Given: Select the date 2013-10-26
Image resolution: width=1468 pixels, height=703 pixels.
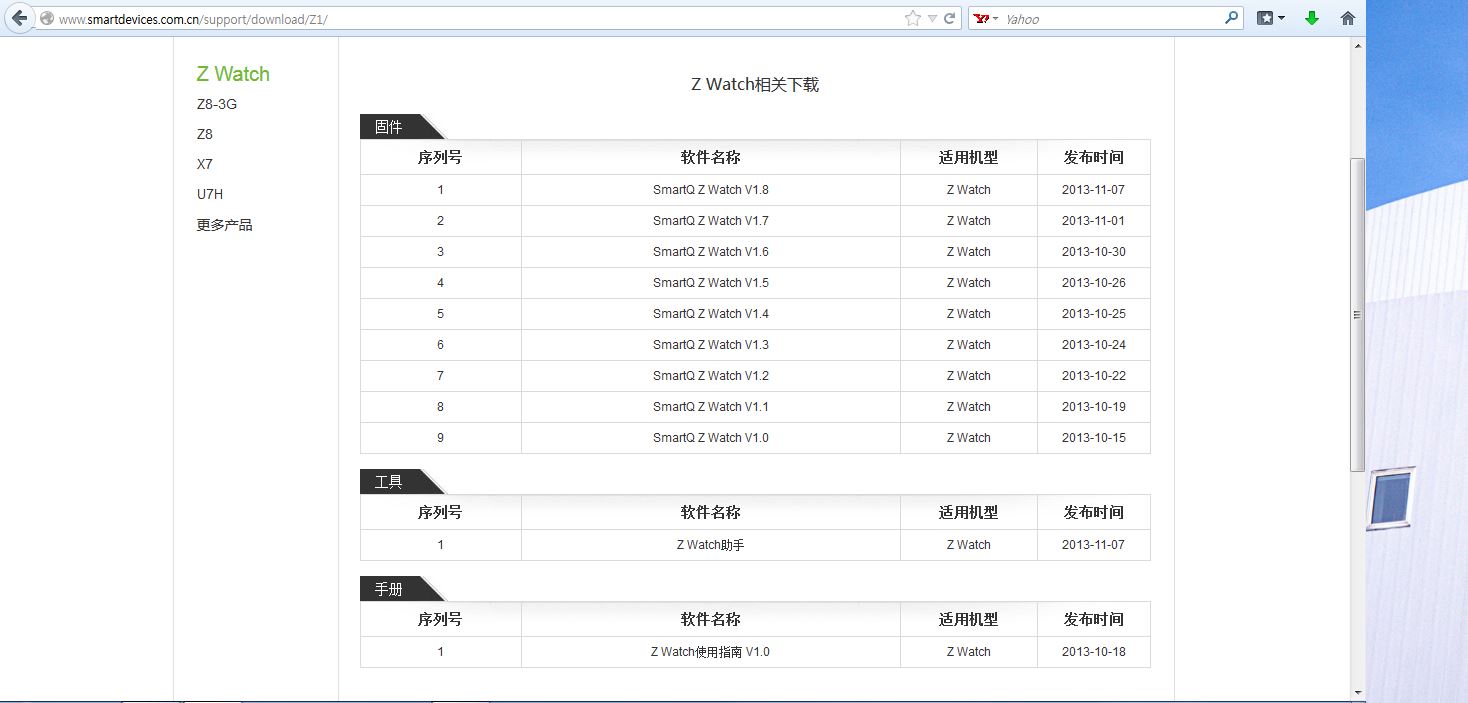Looking at the screenshot, I should (1094, 283).
